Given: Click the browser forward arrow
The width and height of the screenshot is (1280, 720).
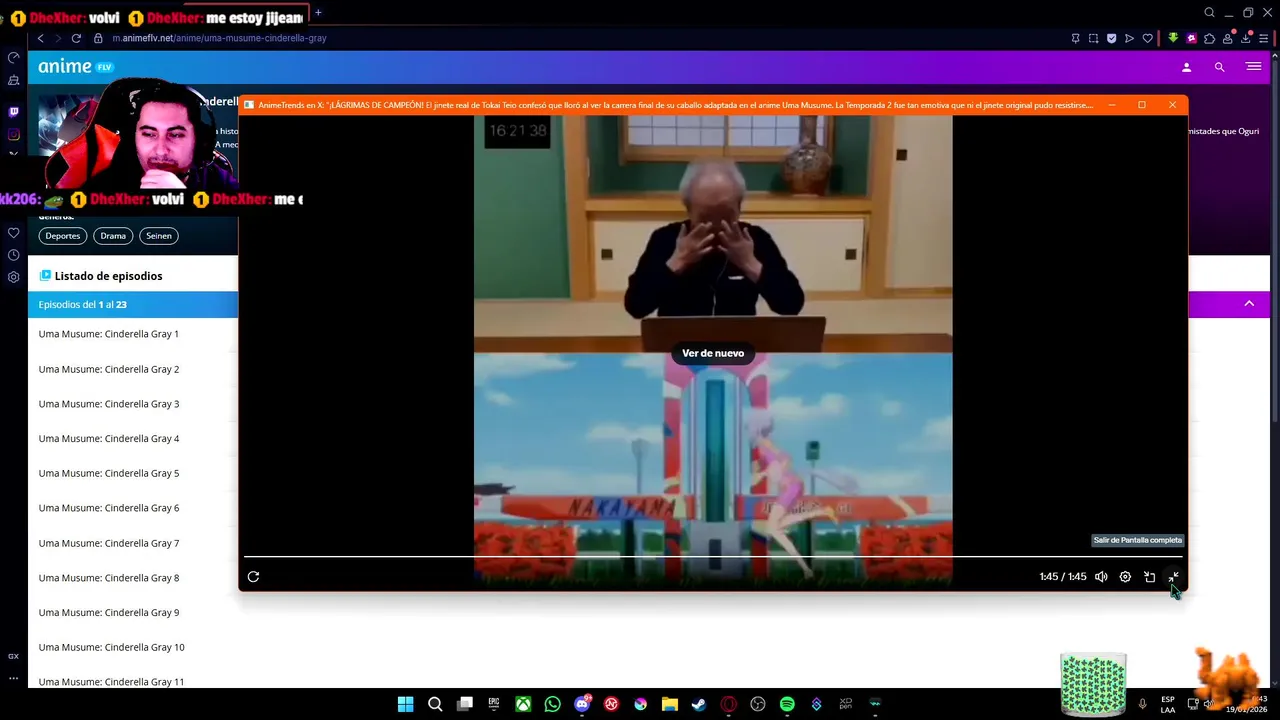Looking at the screenshot, I should point(58,38).
